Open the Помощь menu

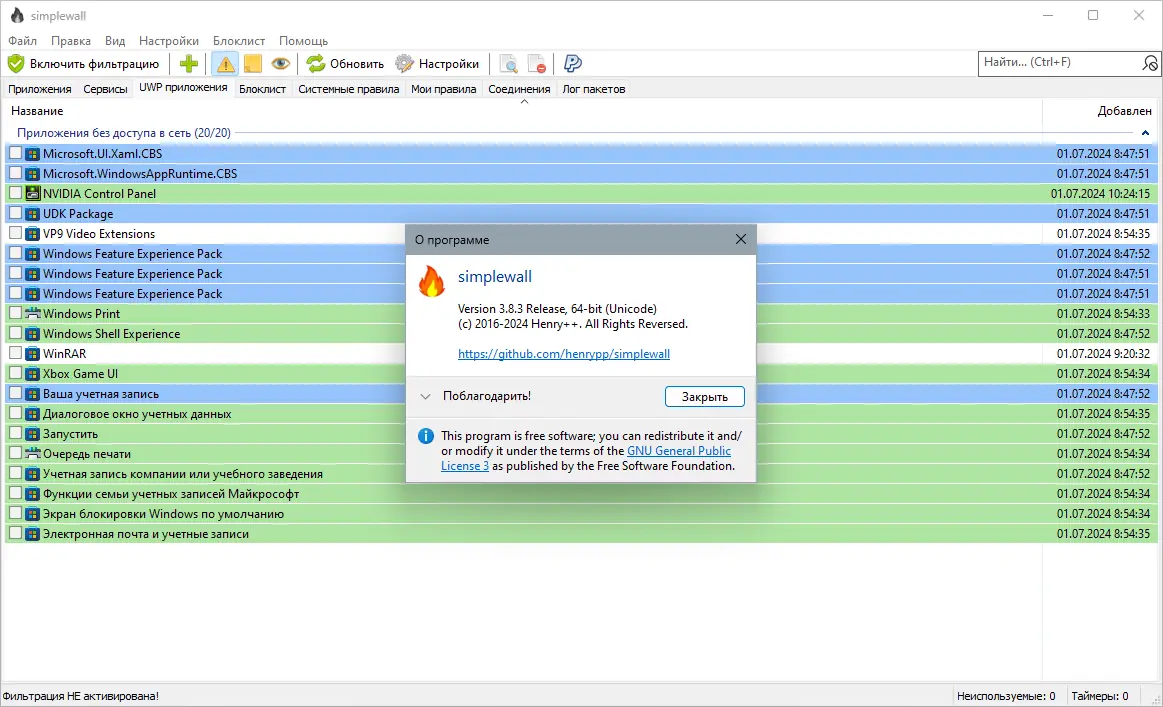[x=303, y=41]
